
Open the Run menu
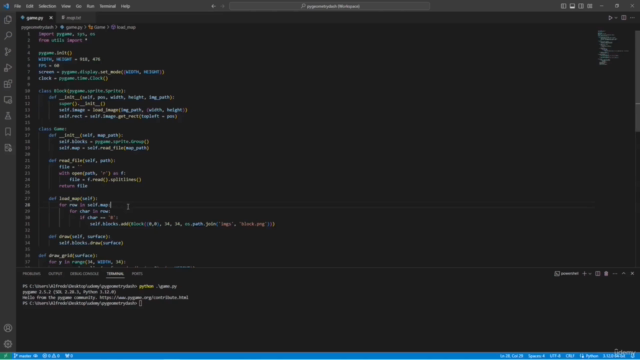(90, 6)
